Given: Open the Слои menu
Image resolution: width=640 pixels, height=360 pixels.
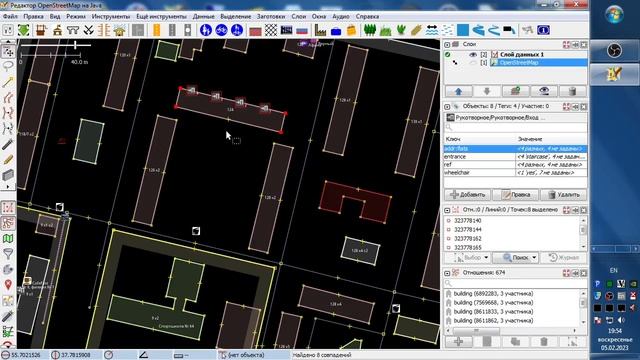Looking at the screenshot, I should tap(299, 16).
